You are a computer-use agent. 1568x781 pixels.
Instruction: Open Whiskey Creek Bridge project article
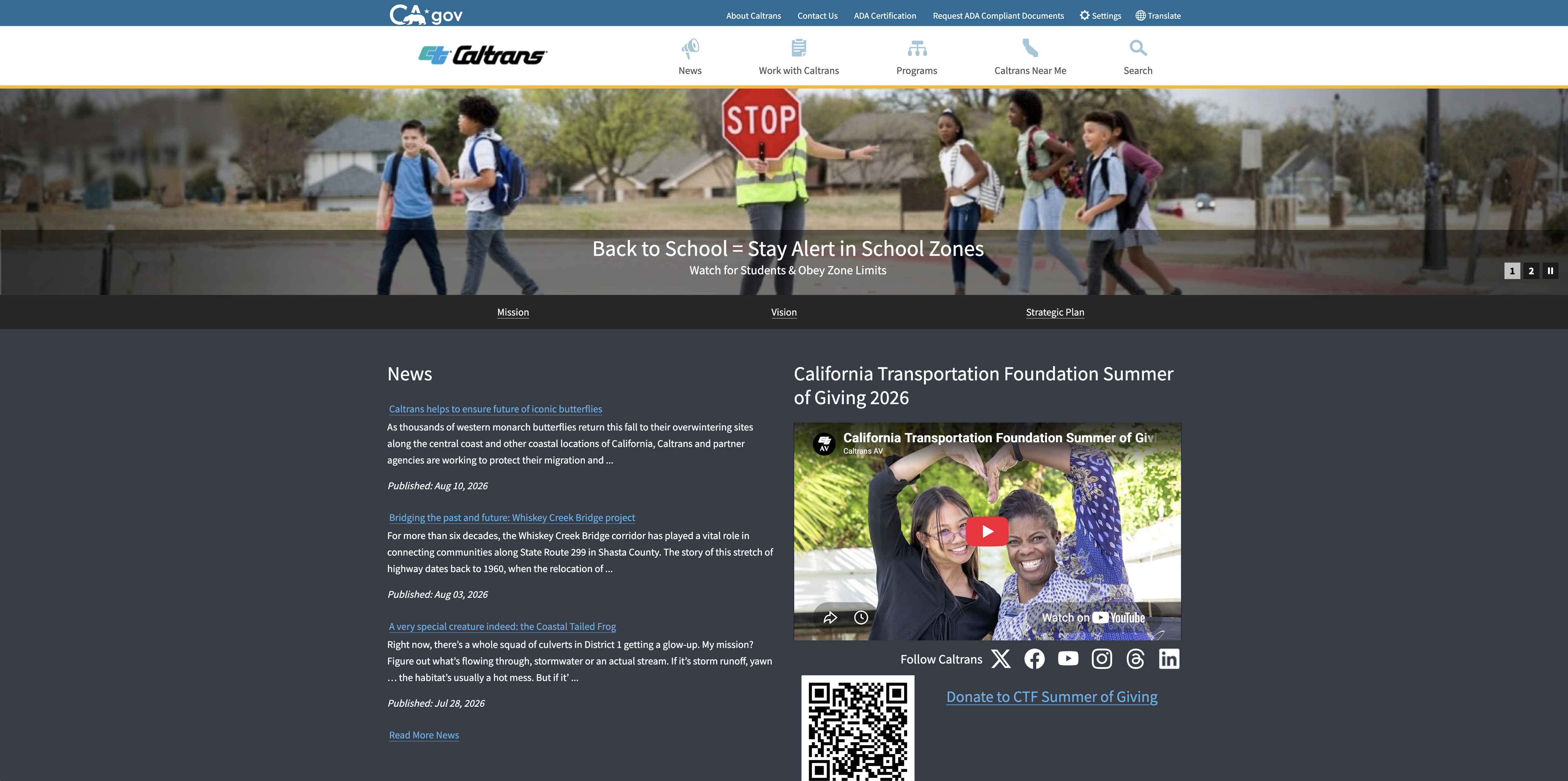pyautogui.click(x=512, y=517)
